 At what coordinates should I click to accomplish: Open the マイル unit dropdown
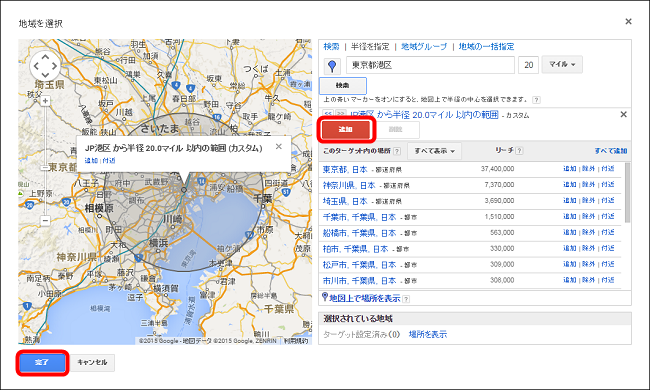[x=562, y=64]
